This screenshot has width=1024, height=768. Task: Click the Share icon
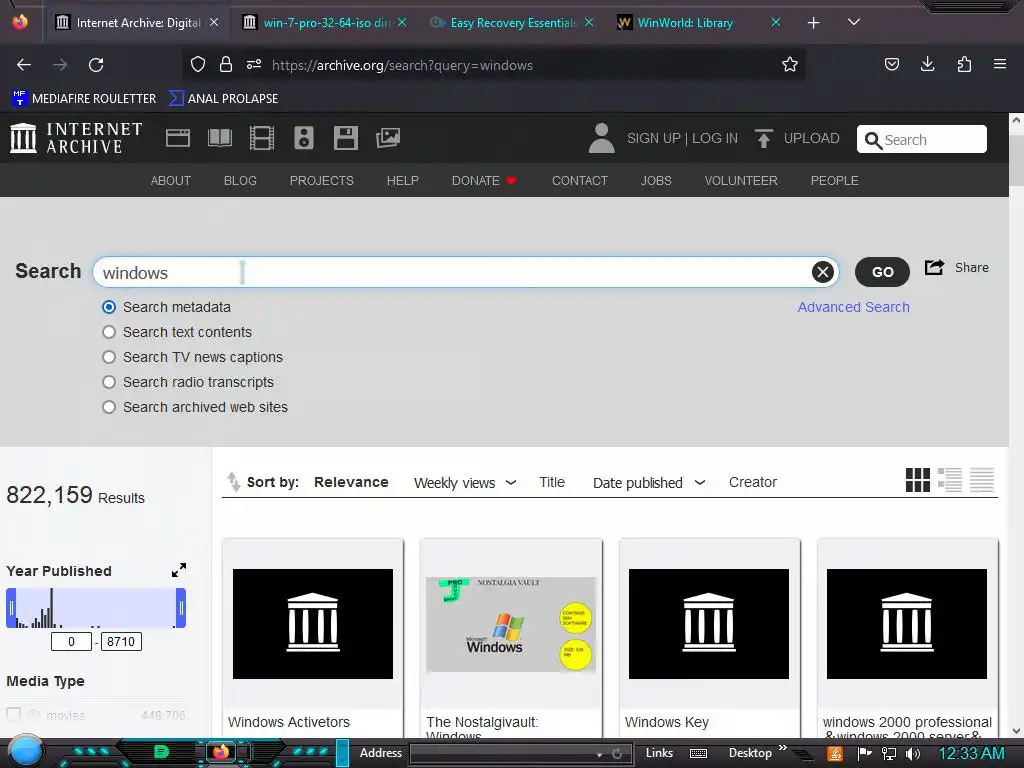click(935, 267)
